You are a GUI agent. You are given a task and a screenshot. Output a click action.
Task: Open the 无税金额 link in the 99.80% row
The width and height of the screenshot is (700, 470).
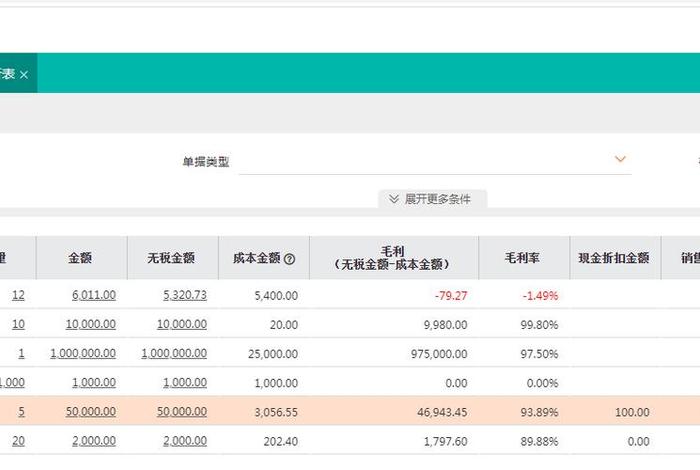point(182,324)
